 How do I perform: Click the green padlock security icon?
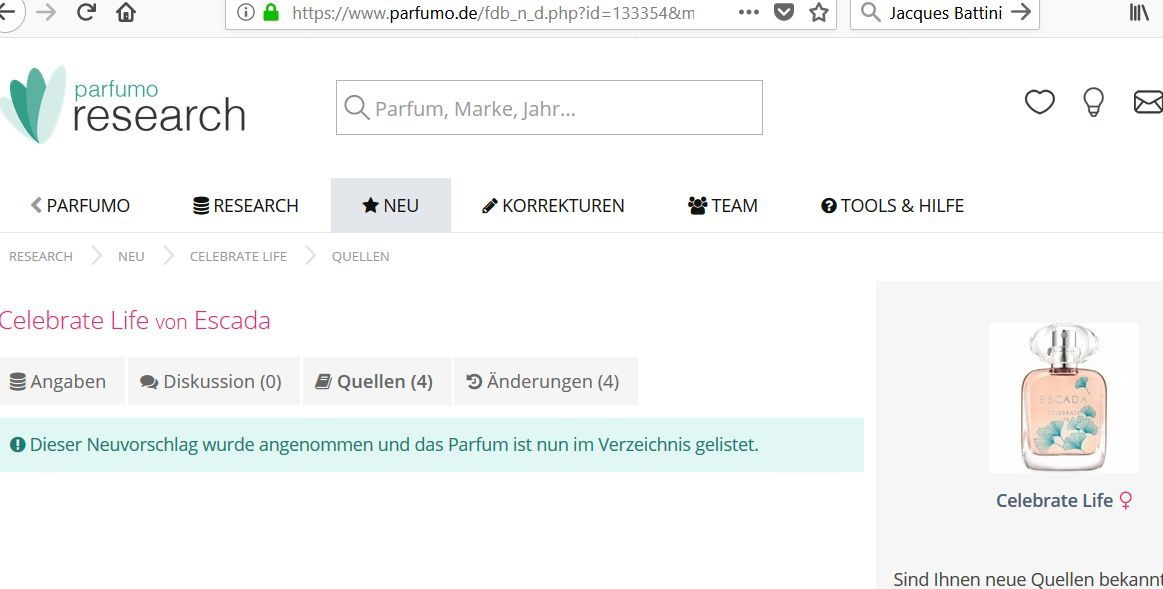click(x=271, y=12)
